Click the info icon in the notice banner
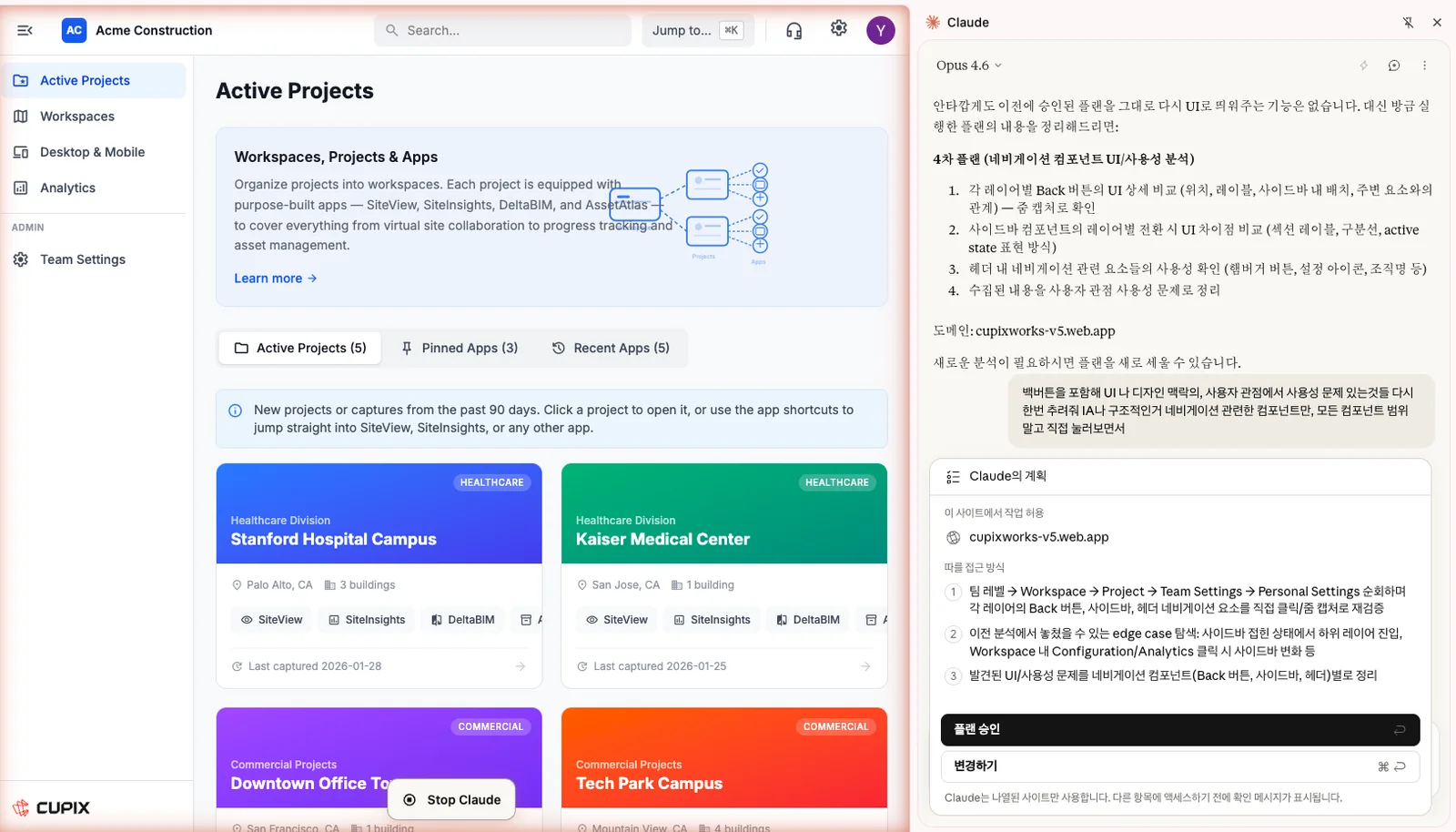This screenshot has width=1456, height=832. pos(235,411)
